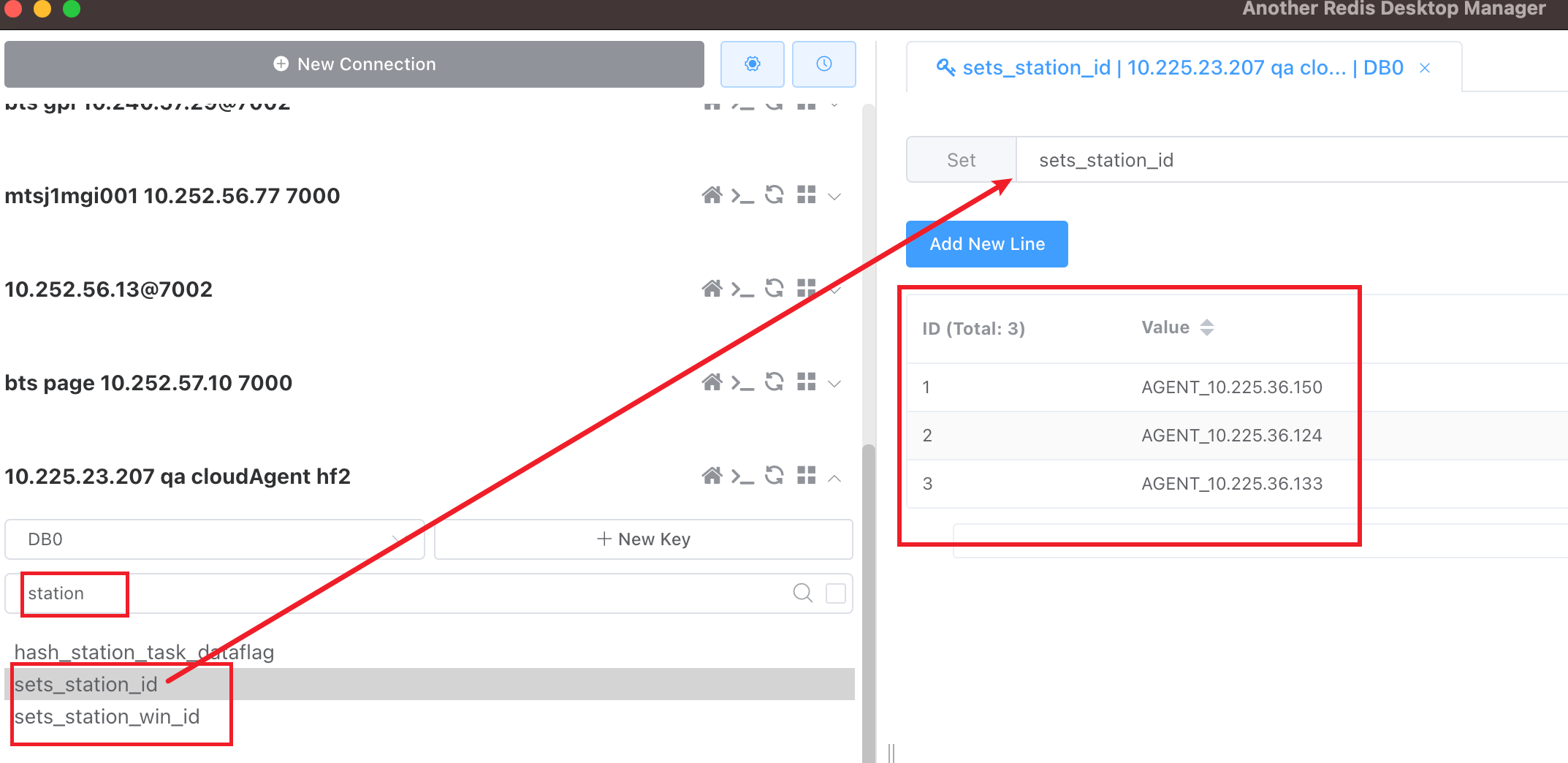Open the DB0 database dropdown
The width and height of the screenshot is (1568, 763).
[x=215, y=539]
